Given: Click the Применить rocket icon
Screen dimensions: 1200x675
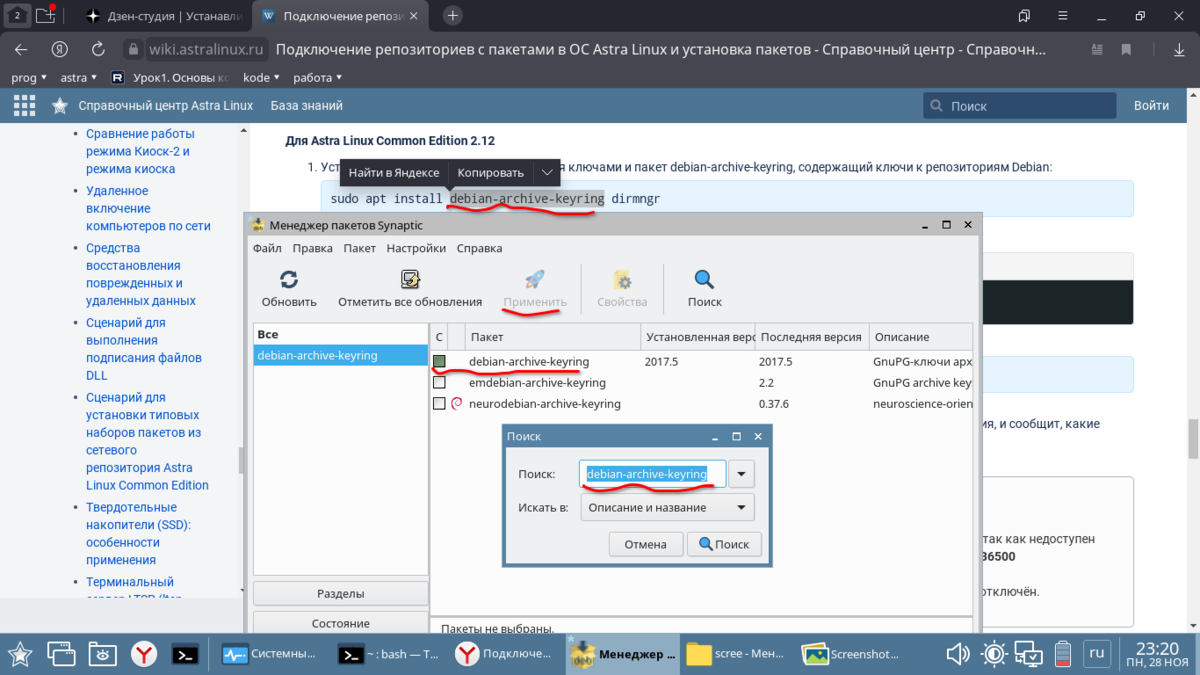Looking at the screenshot, I should point(535,280).
